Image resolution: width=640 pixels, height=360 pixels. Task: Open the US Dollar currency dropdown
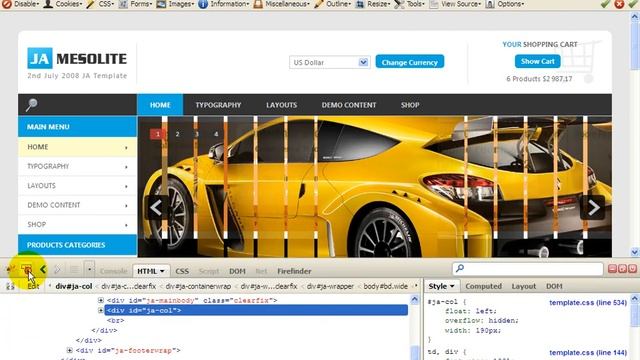[329, 62]
